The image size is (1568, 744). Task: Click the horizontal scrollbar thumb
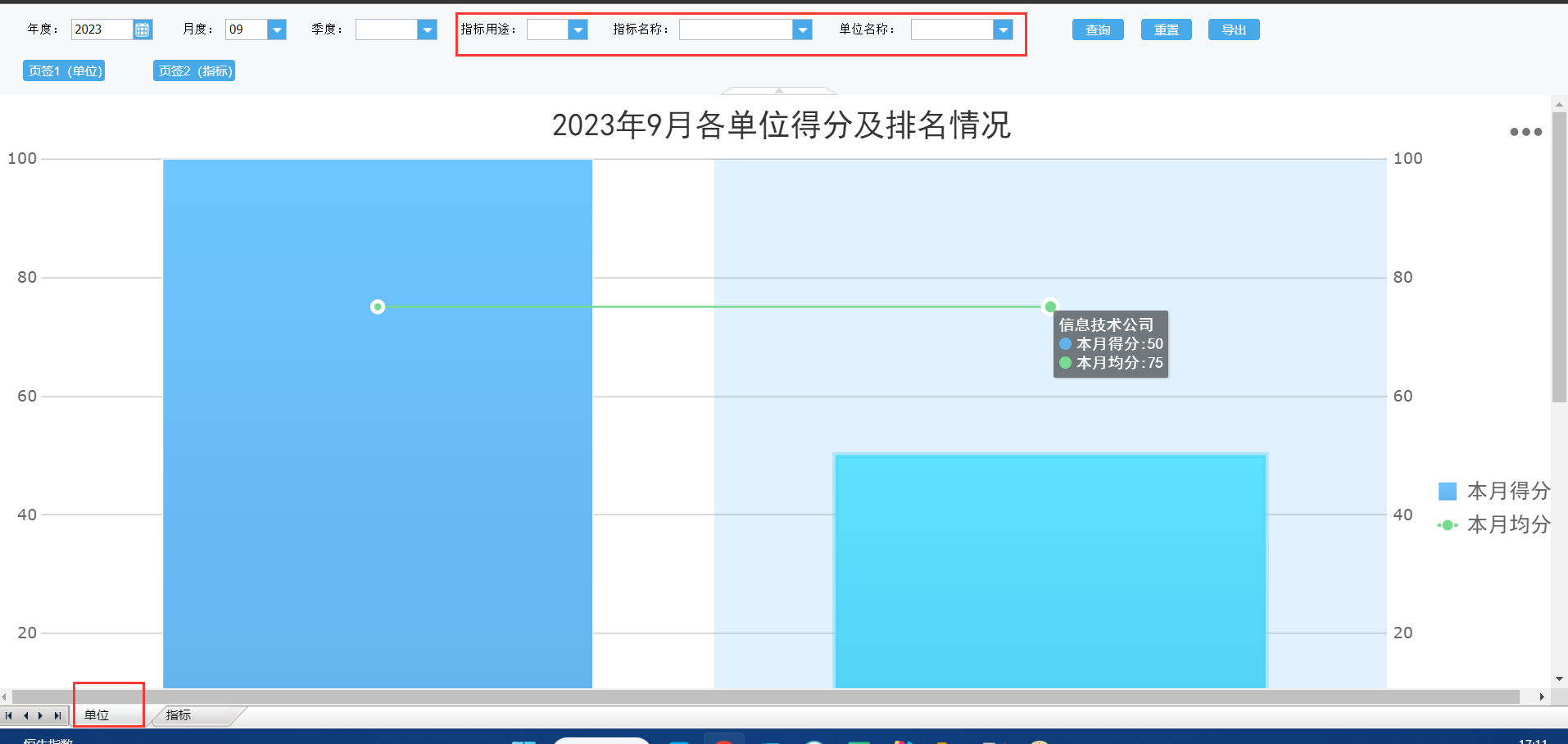pos(766,696)
